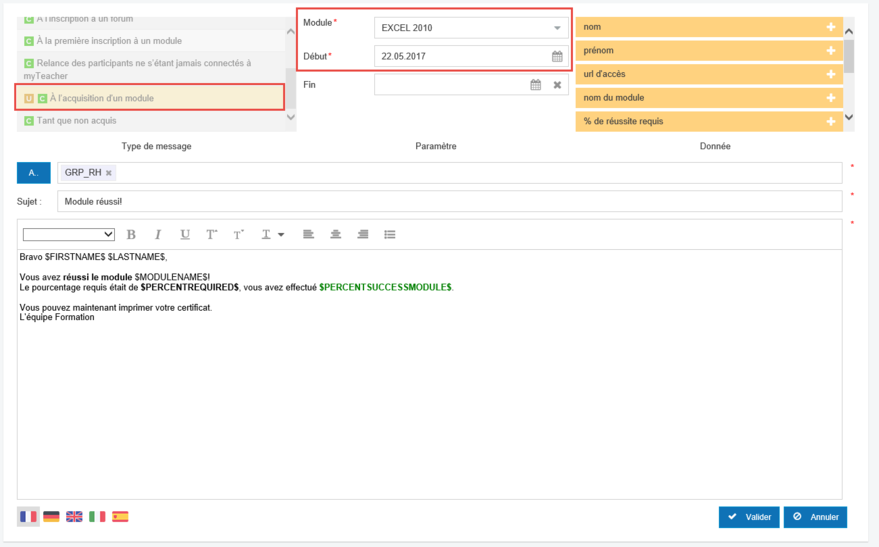Insert a bulleted list

[x=390, y=234]
